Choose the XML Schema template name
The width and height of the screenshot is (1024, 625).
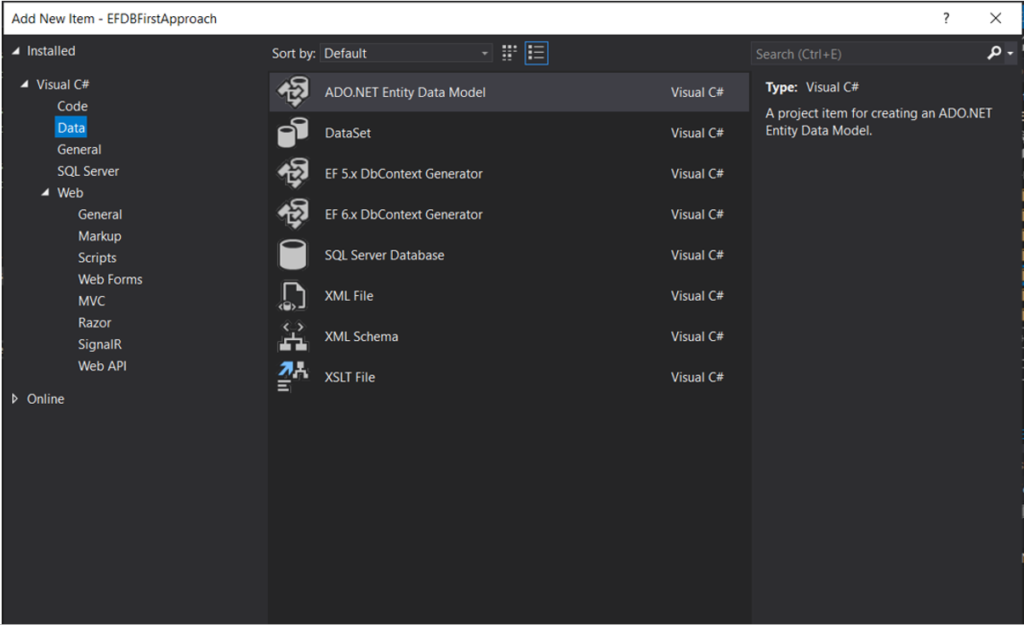click(x=361, y=336)
